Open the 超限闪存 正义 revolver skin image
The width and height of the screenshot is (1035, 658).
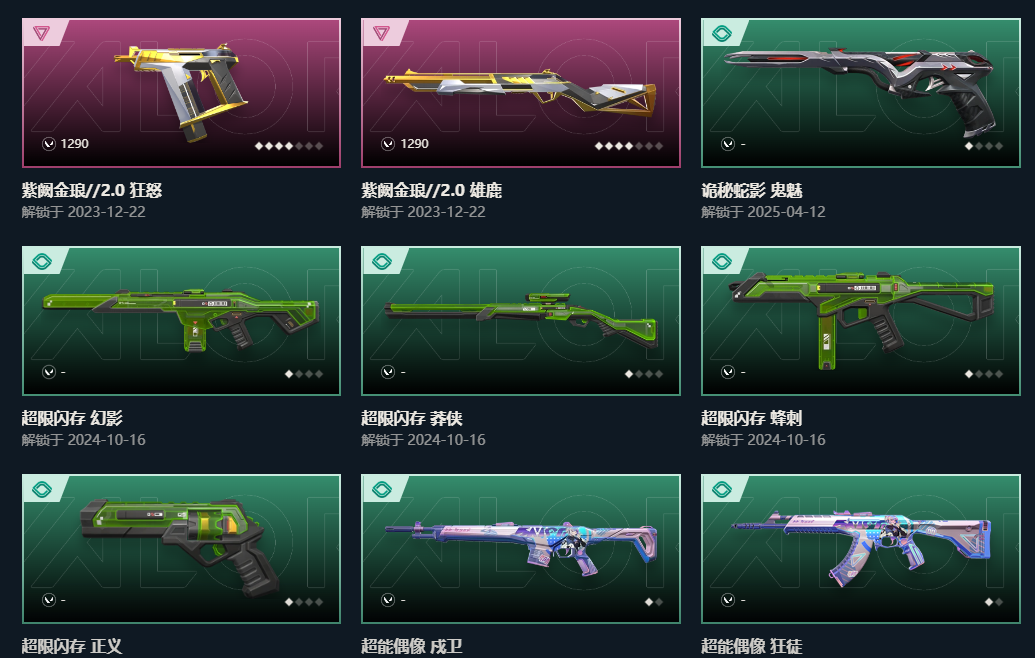point(182,549)
